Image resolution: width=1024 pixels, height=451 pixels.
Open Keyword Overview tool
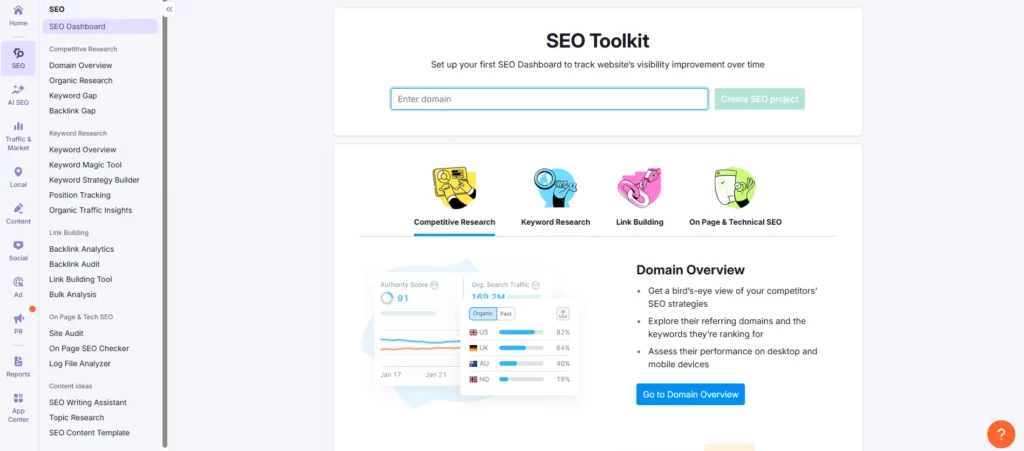[82, 149]
